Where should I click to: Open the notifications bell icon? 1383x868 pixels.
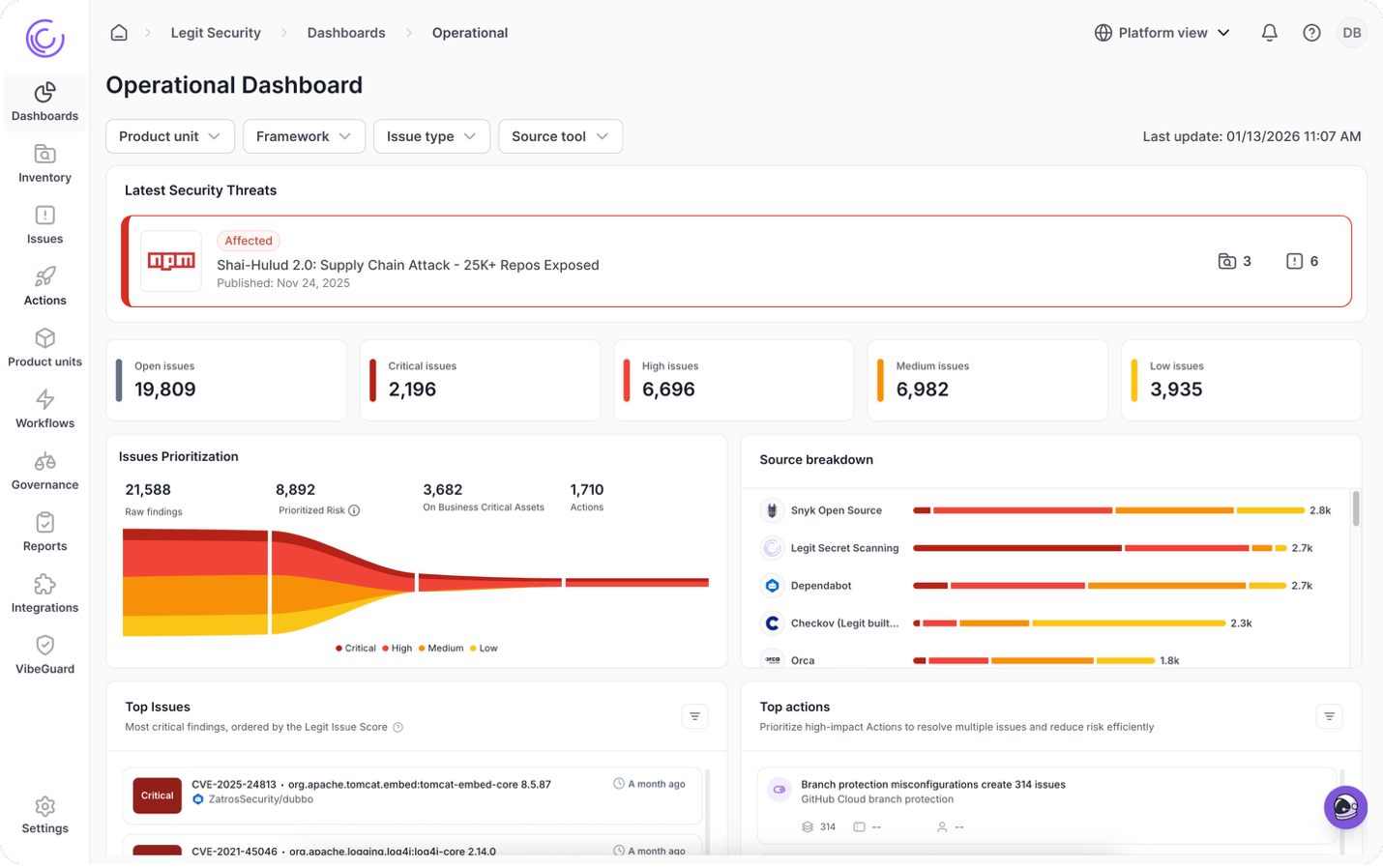tap(1269, 33)
